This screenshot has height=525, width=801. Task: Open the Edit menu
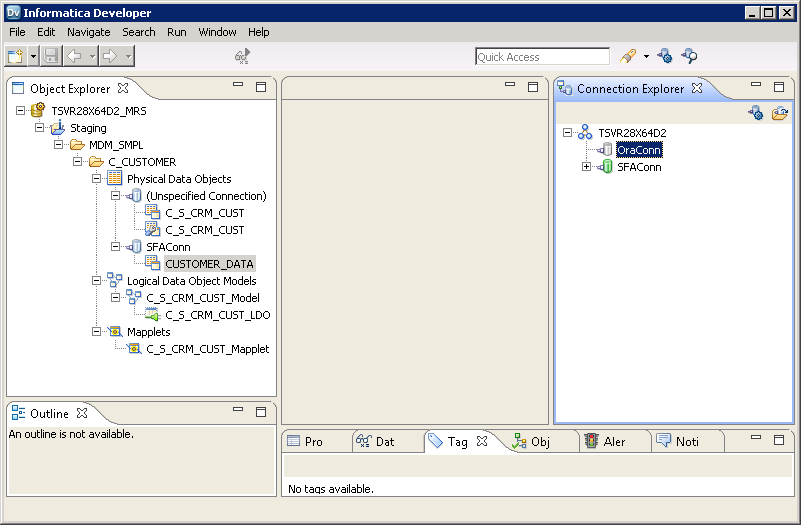coord(46,32)
